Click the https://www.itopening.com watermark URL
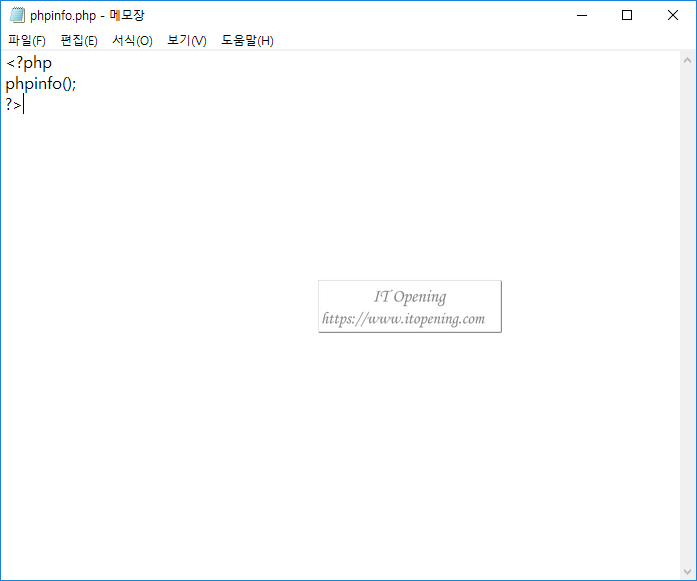Viewport: 697px width, 581px height. tap(403, 319)
